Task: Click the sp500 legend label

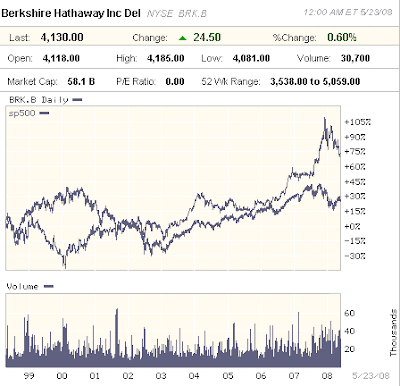Action: pos(22,113)
